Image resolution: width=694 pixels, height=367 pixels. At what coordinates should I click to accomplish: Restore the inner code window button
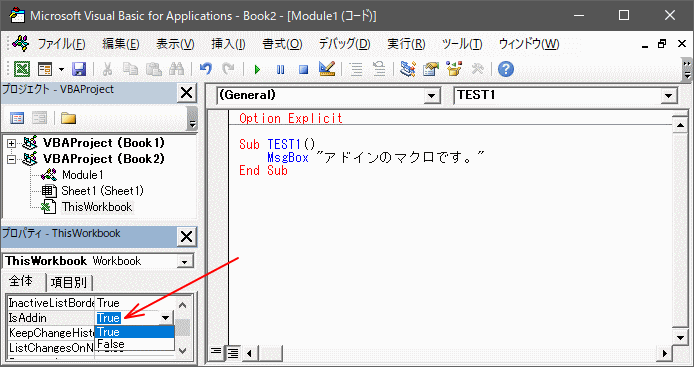coord(662,44)
